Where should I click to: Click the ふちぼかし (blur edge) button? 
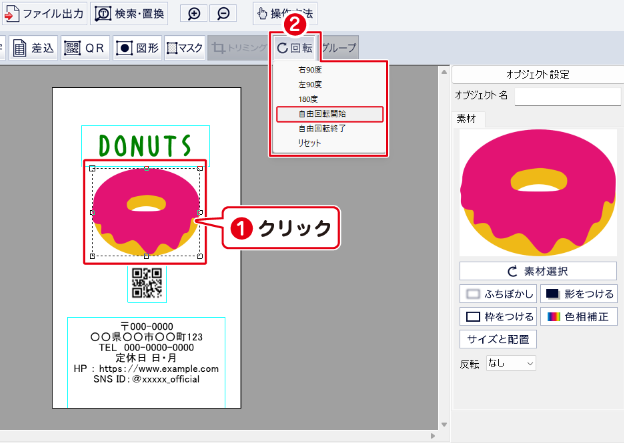(497, 294)
